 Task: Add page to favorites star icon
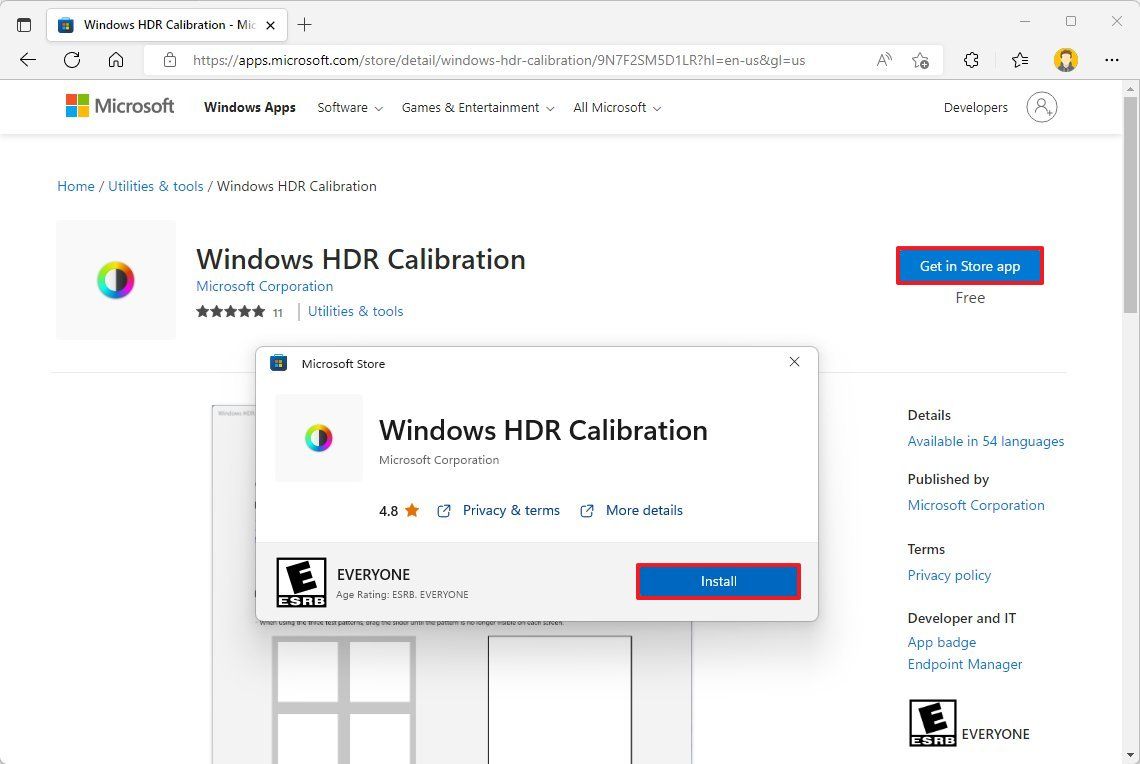coord(920,60)
